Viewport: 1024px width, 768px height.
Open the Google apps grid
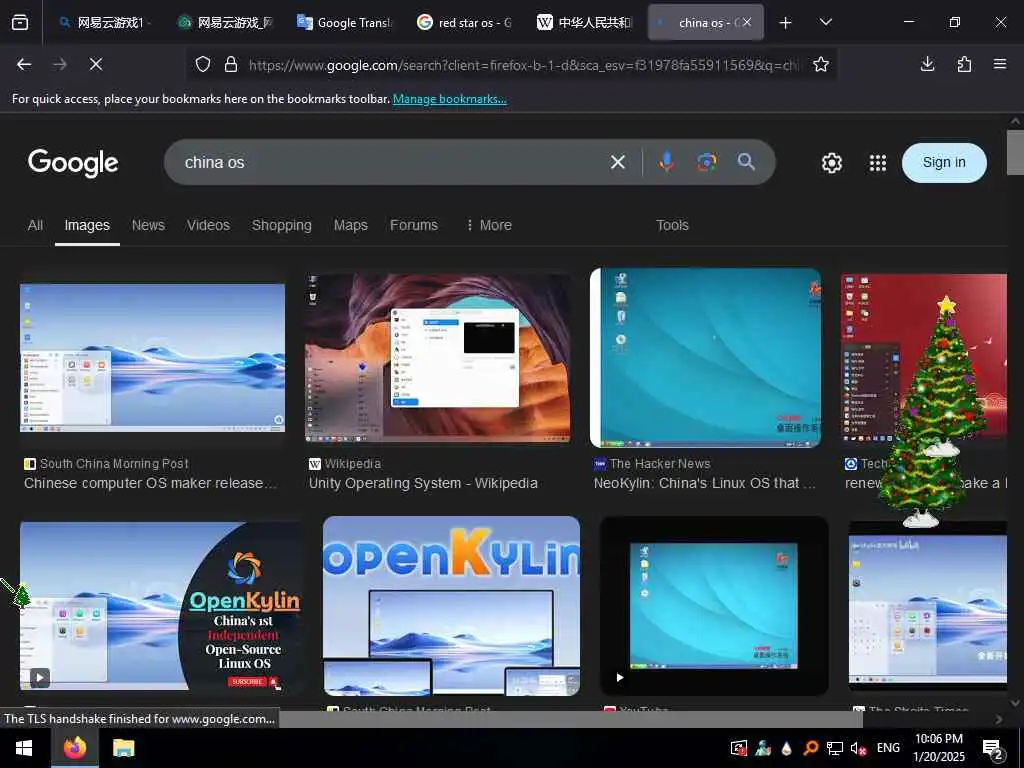pos(878,163)
